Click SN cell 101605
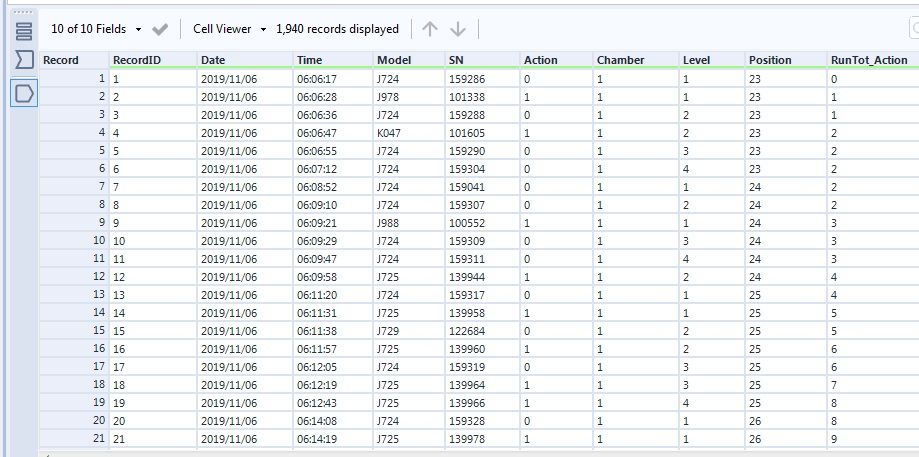 point(482,133)
